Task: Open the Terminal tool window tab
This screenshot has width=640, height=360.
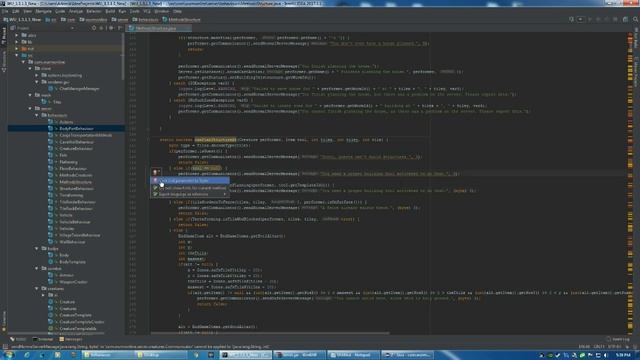Action: [x=43, y=339]
